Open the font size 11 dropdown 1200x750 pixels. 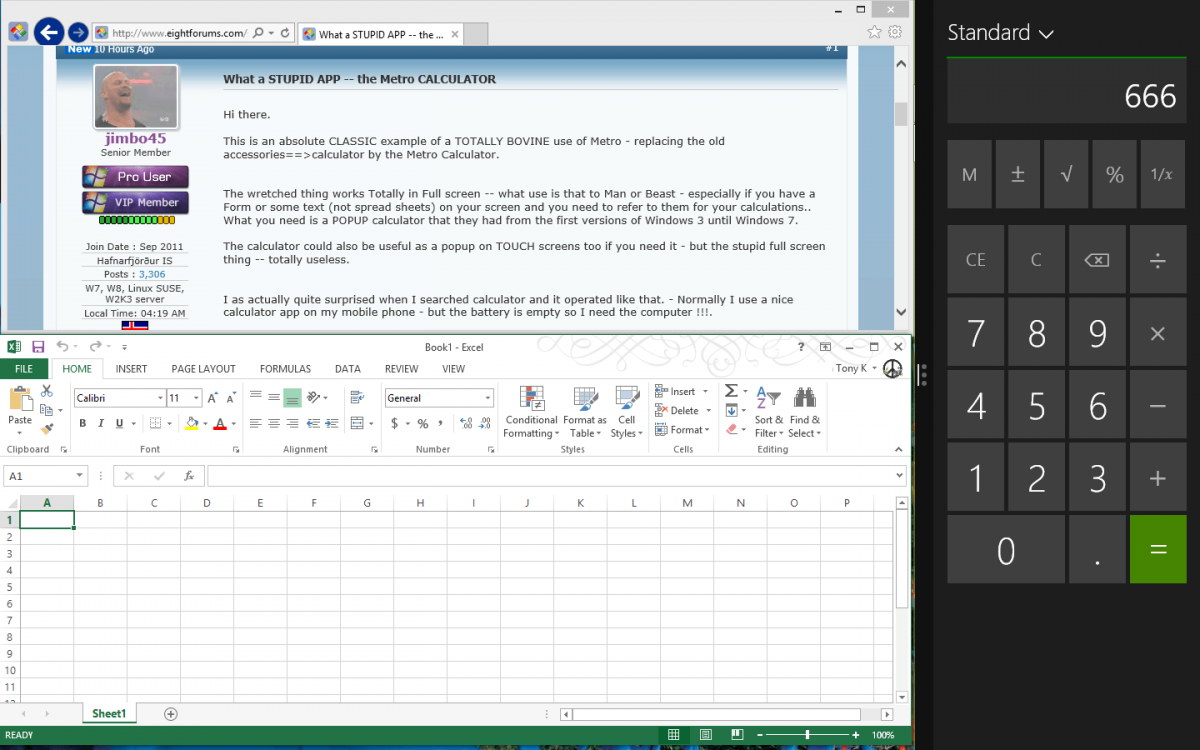(x=196, y=398)
